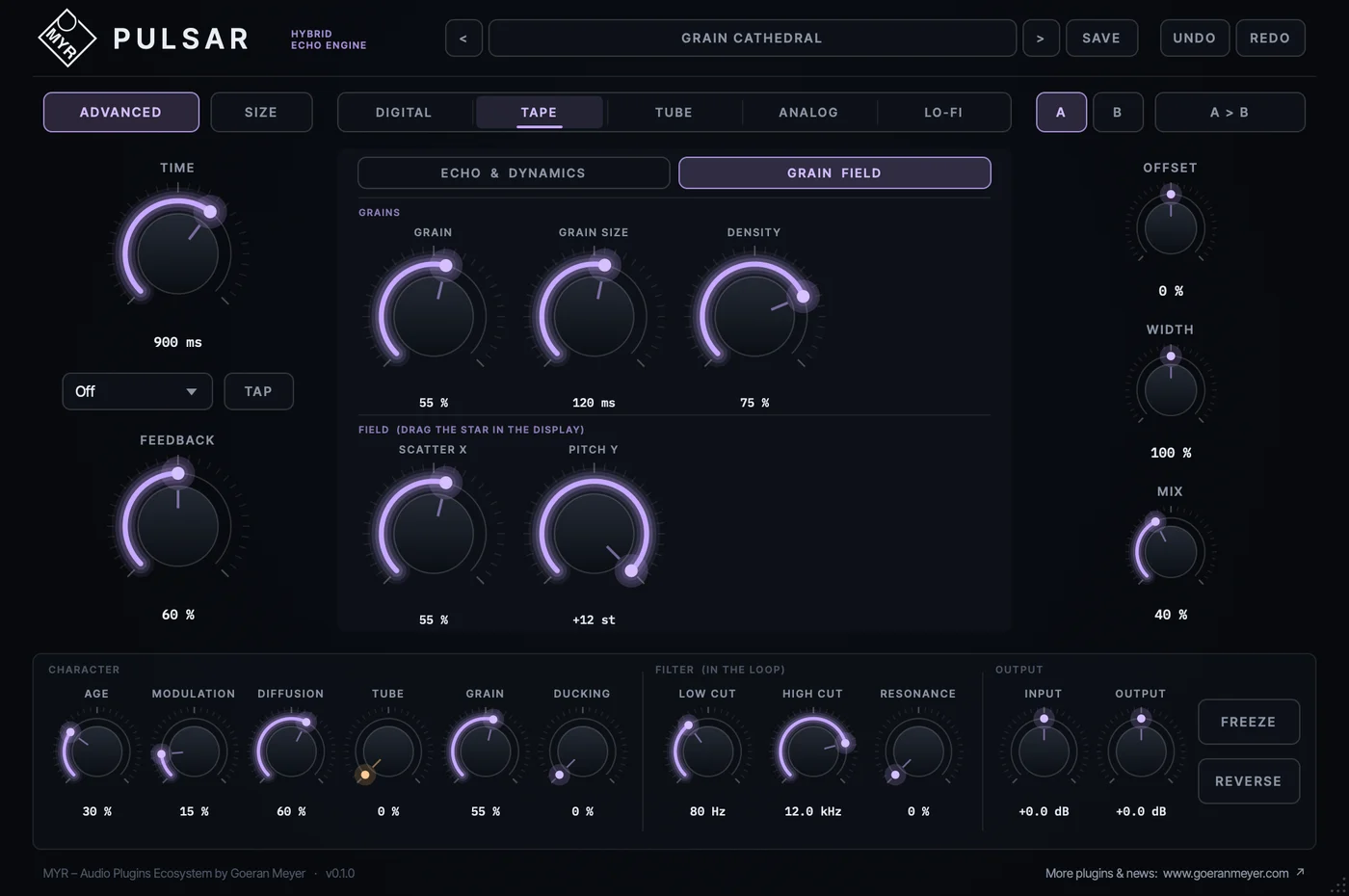
Task: Copy settings with the A > B button
Action: click(x=1230, y=112)
